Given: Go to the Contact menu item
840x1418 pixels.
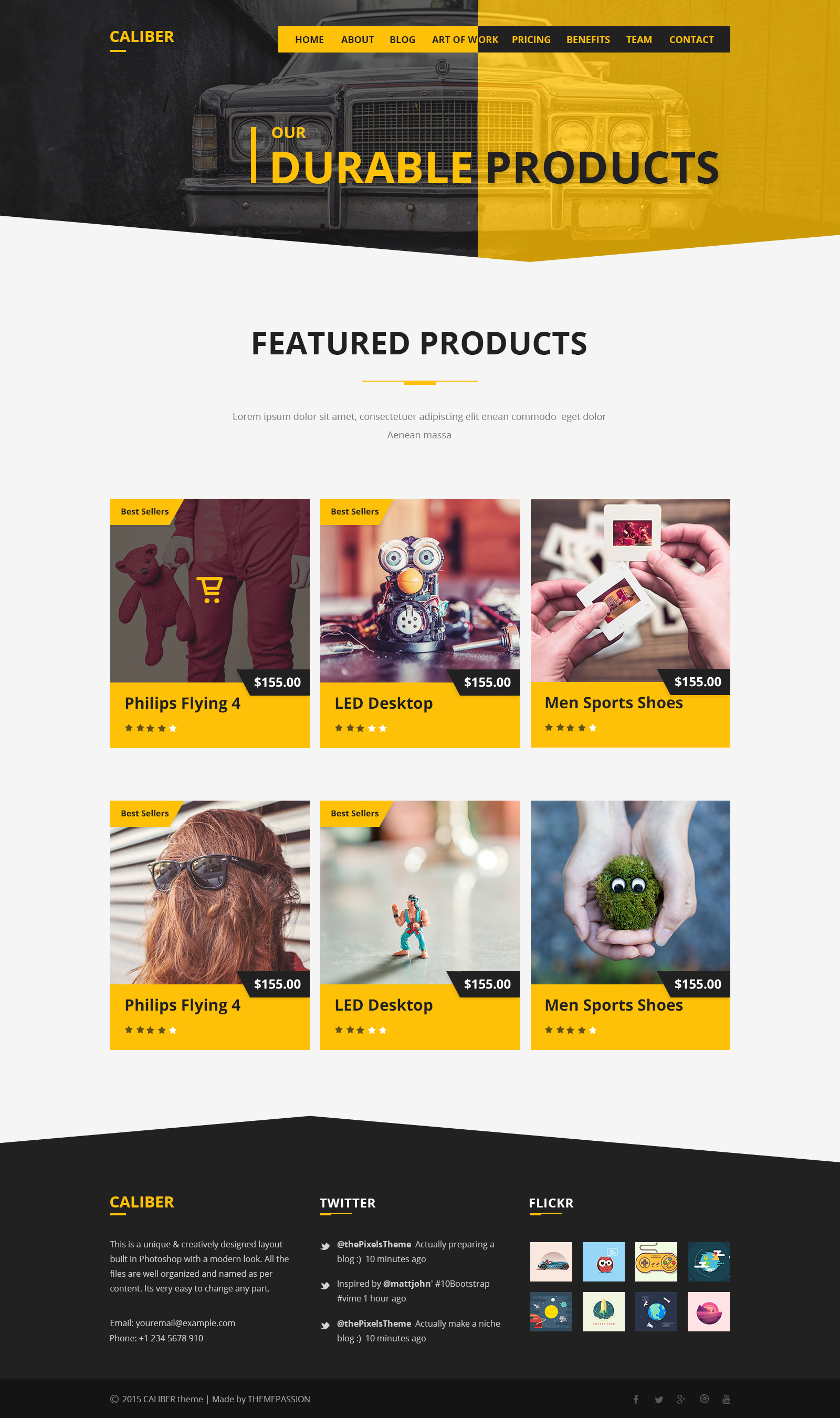Looking at the screenshot, I should tap(691, 39).
